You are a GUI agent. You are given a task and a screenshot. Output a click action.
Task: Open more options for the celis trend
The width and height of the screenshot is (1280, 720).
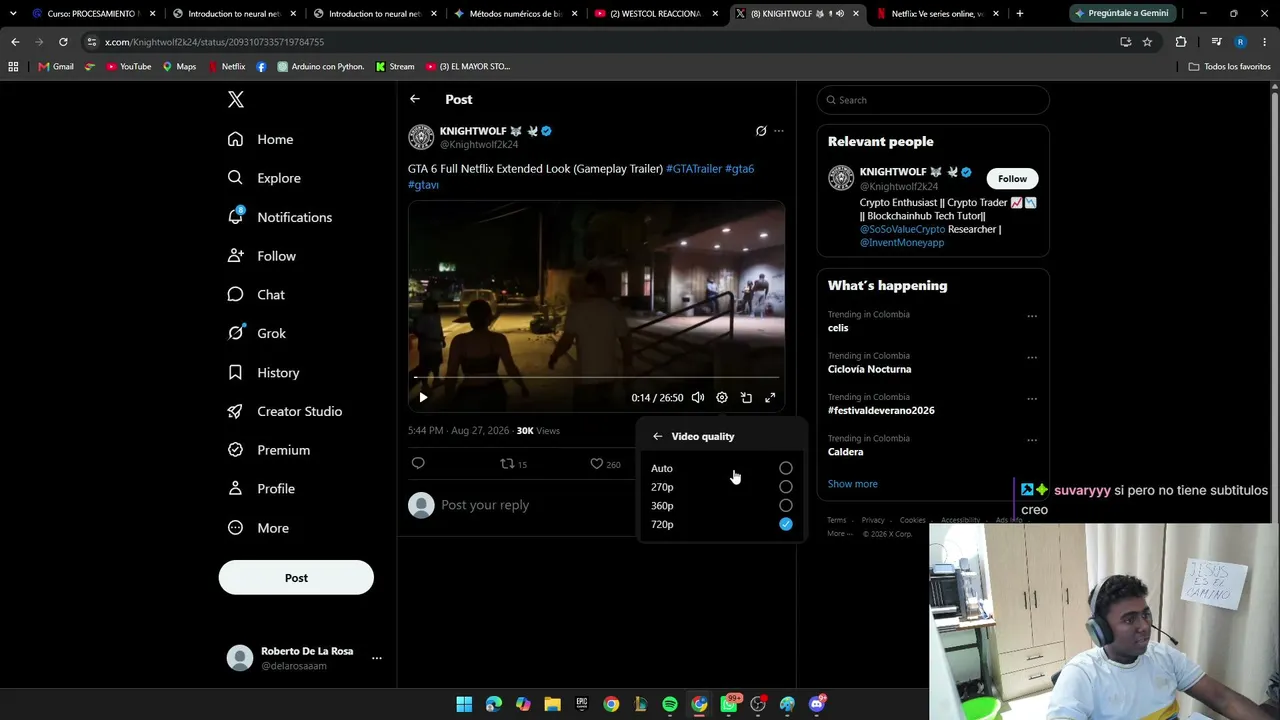(x=1032, y=317)
